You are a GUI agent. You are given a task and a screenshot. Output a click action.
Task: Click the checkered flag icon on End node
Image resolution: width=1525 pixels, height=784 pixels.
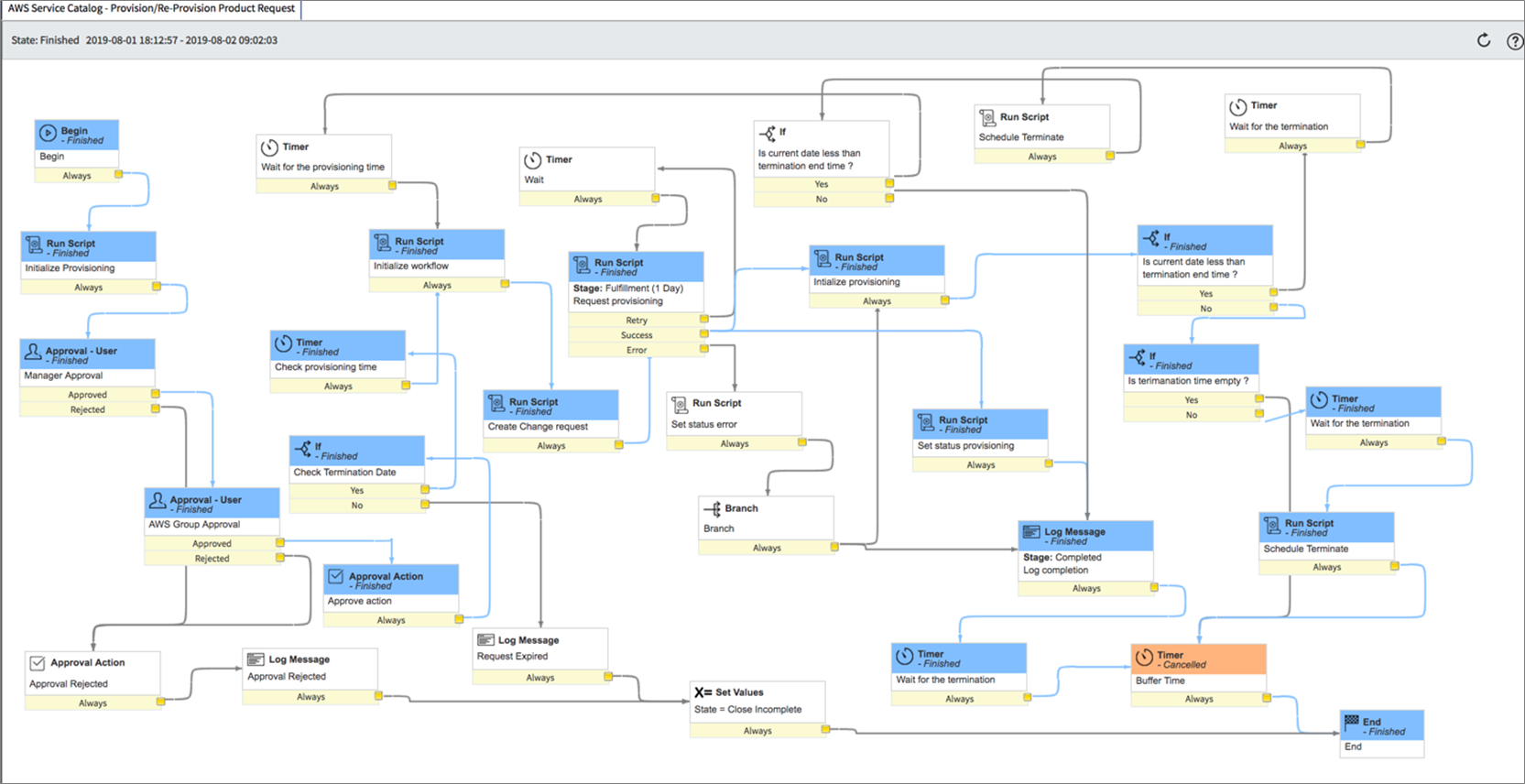click(1352, 723)
